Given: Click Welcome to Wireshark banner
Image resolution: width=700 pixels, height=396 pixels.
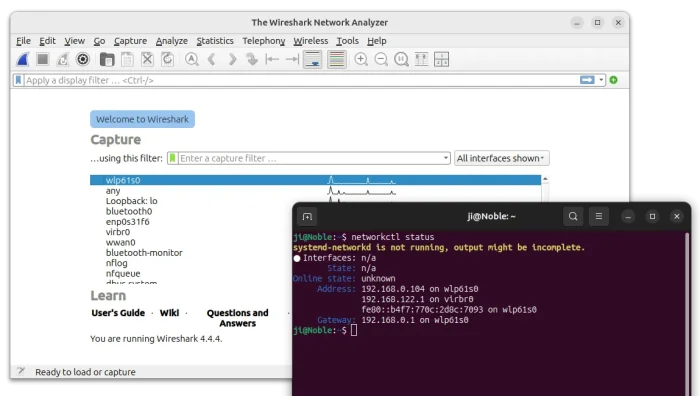Looking at the screenshot, I should [x=142, y=119].
